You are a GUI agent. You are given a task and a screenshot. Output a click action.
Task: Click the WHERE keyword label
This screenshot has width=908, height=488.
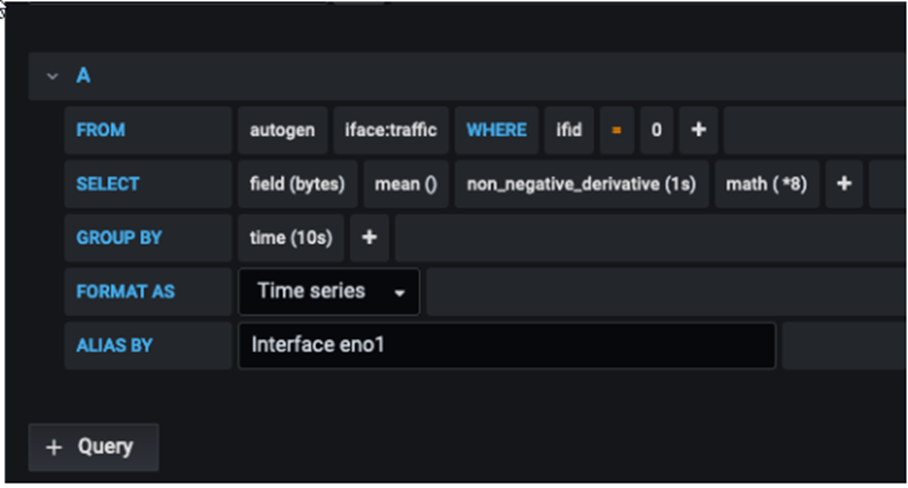click(x=496, y=130)
